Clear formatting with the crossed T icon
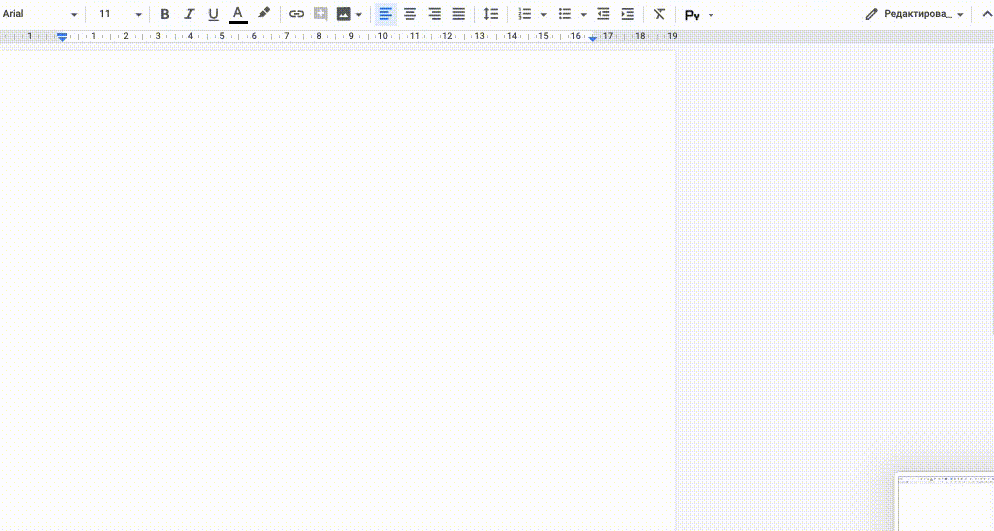994x531 pixels. click(659, 14)
